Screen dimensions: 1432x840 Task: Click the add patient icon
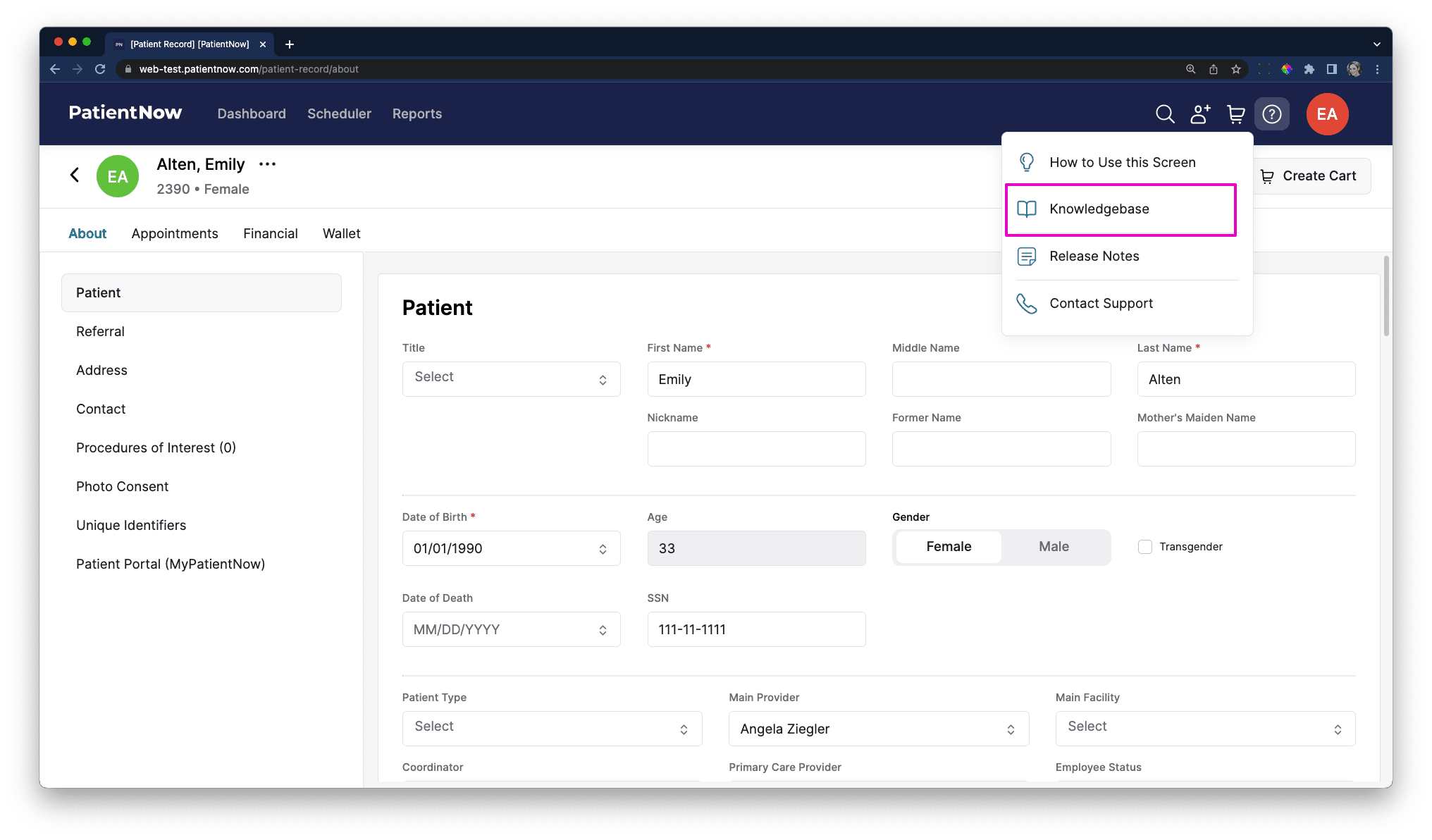[x=1200, y=113]
